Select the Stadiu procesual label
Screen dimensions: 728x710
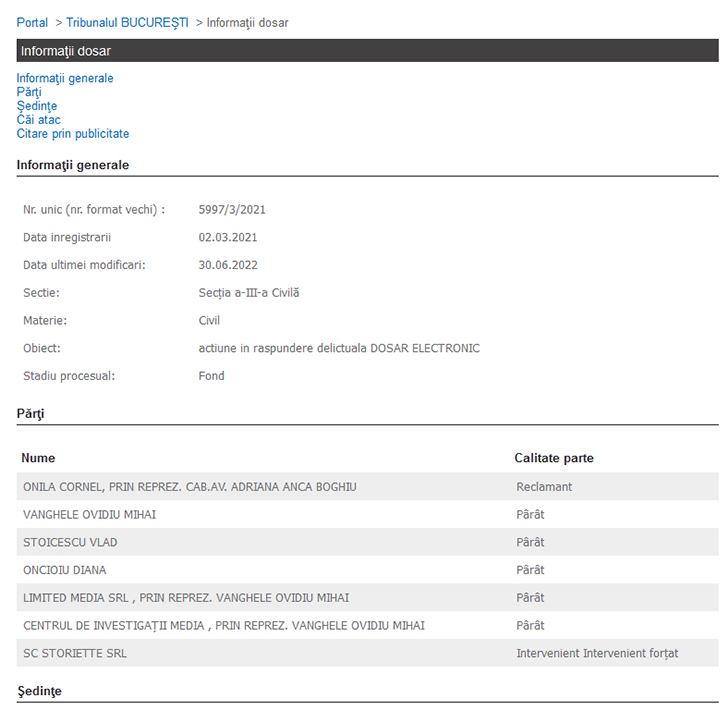69,376
